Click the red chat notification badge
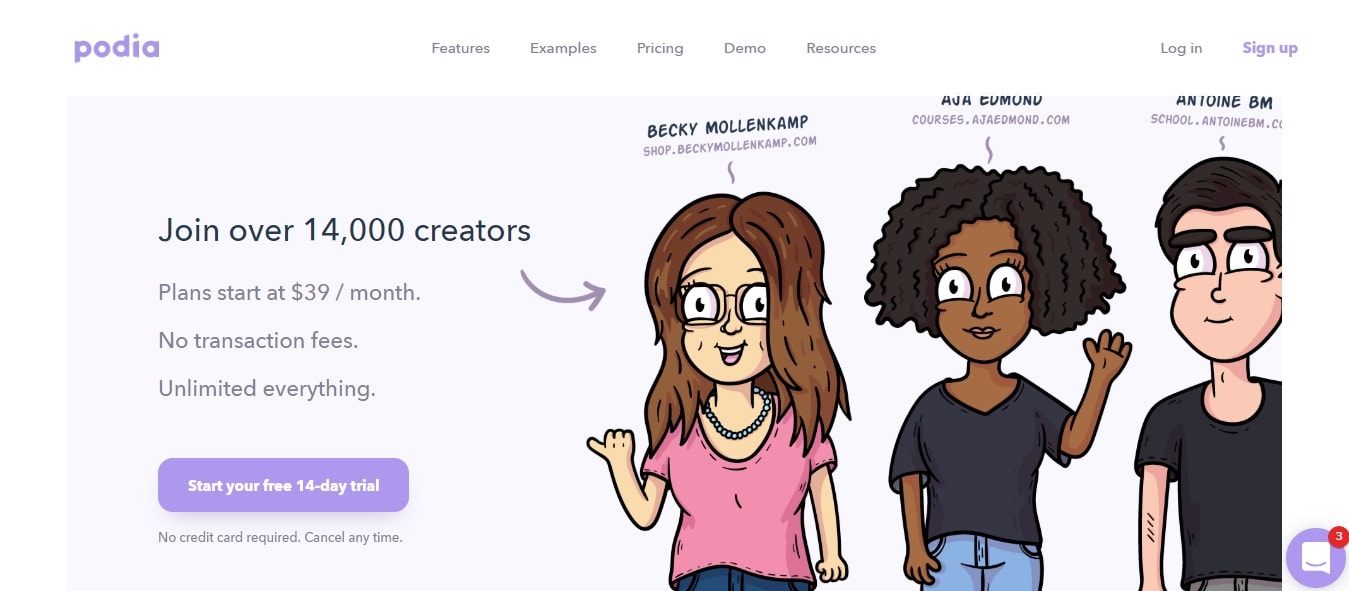Viewport: 1349px width, 591px height. coord(1339,536)
